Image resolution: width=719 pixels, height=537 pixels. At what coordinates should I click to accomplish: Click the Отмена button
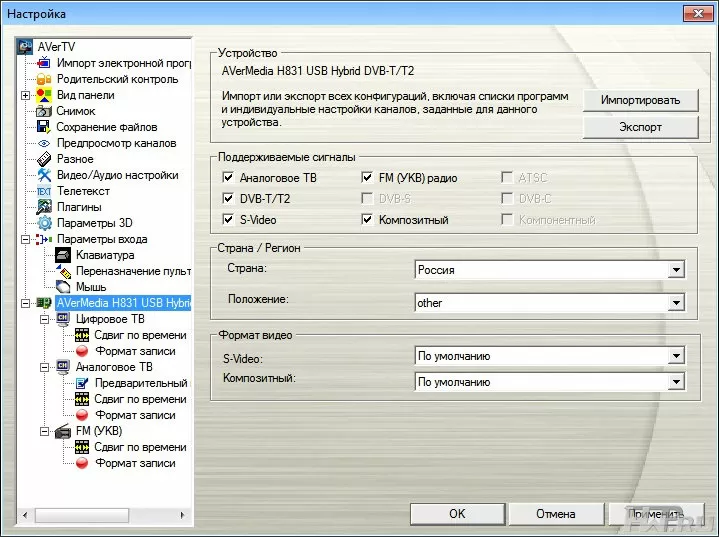555,513
